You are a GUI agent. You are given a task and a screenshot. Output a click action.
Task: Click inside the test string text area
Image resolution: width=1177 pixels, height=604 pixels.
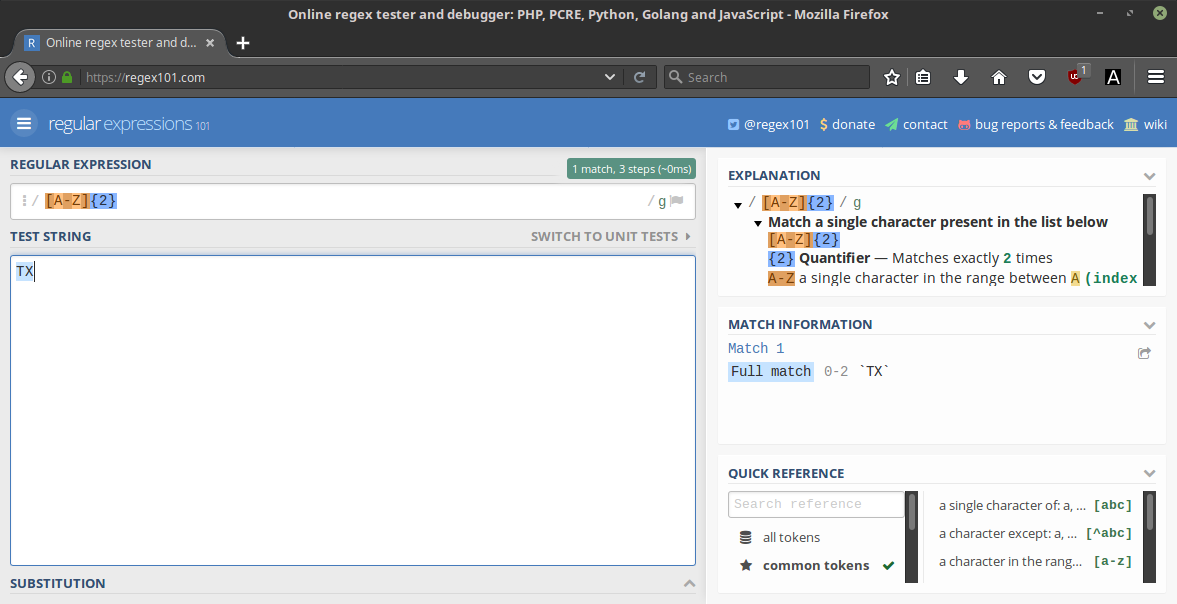[353, 410]
